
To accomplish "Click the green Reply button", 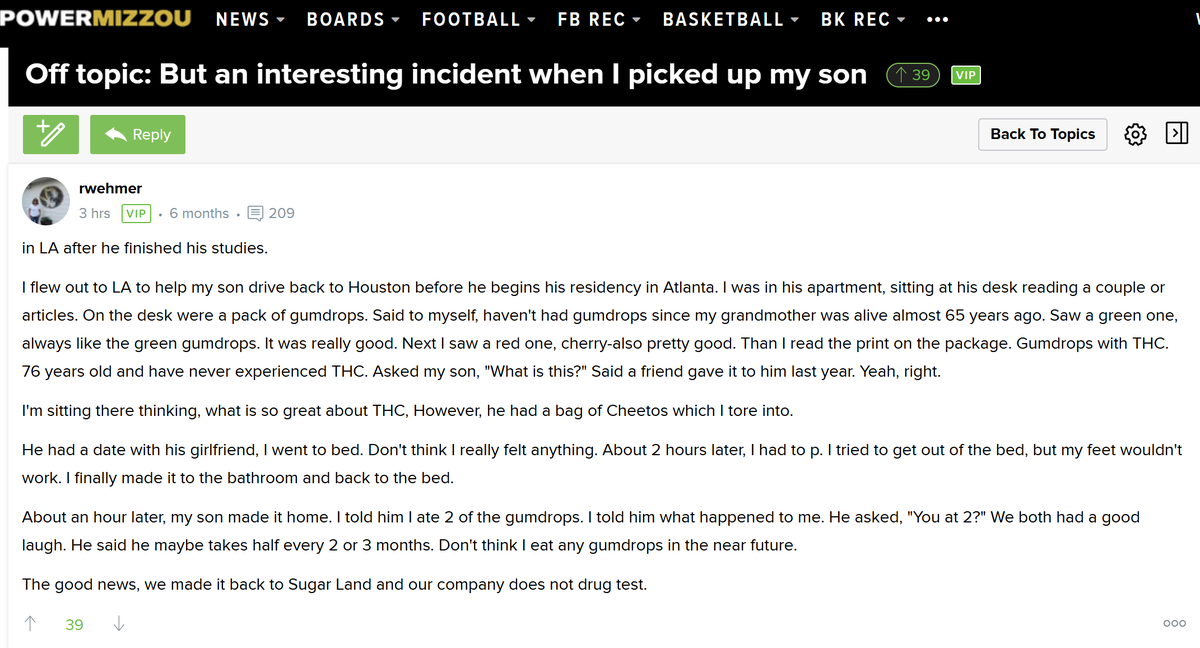I will pyautogui.click(x=137, y=134).
